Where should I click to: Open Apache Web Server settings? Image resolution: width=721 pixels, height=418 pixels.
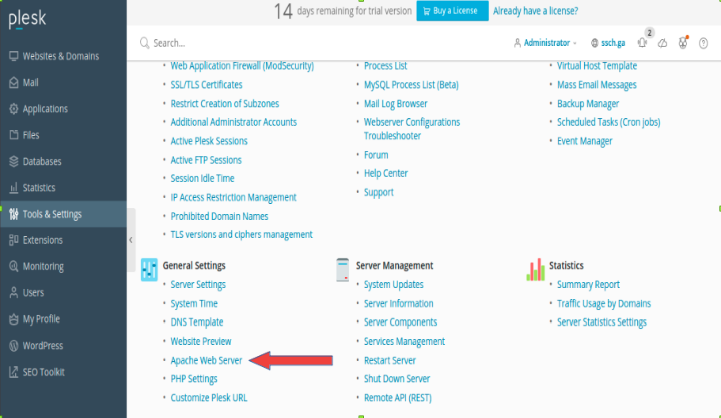pyautogui.click(x=206, y=361)
